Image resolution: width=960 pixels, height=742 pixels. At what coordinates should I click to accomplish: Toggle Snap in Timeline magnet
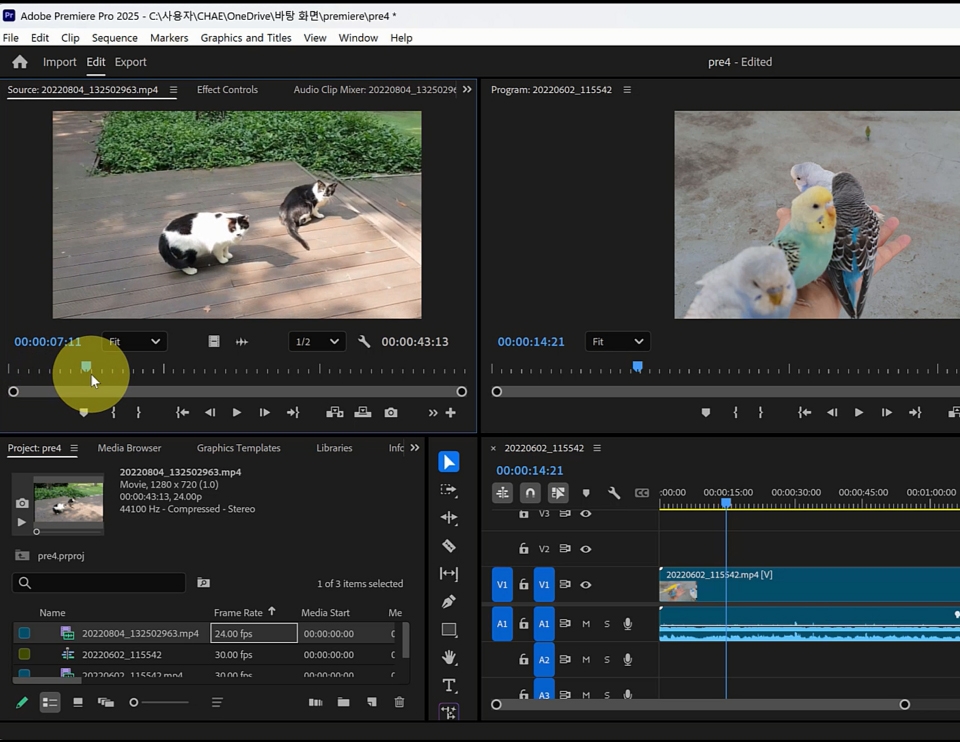point(530,493)
